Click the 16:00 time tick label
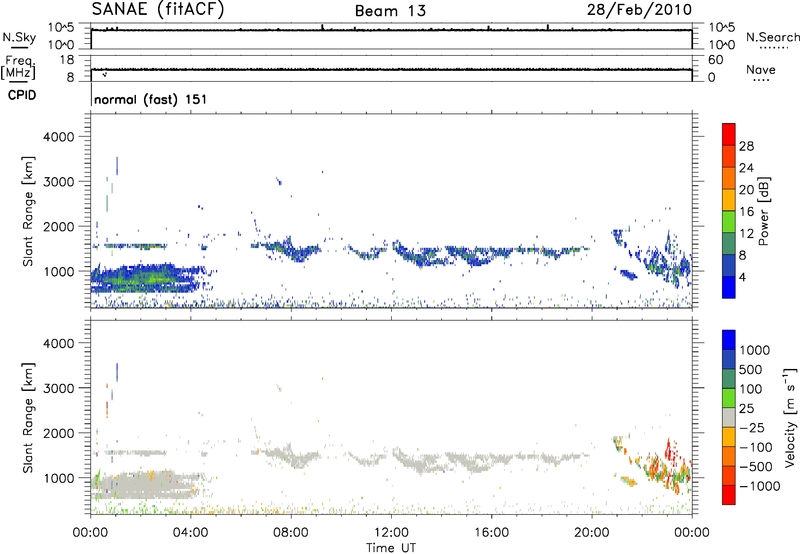This screenshot has height=554, width=800. click(x=491, y=533)
